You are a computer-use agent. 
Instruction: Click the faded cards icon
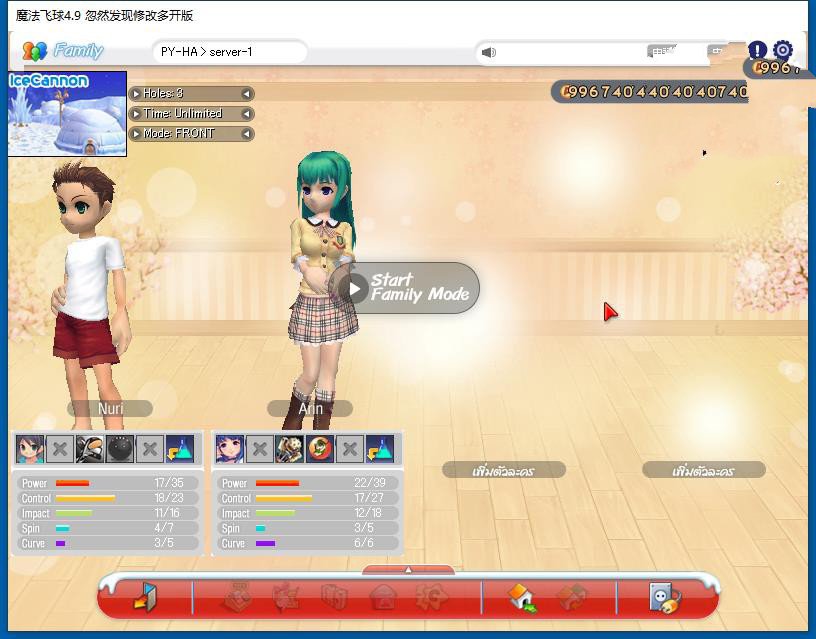[x=335, y=597]
